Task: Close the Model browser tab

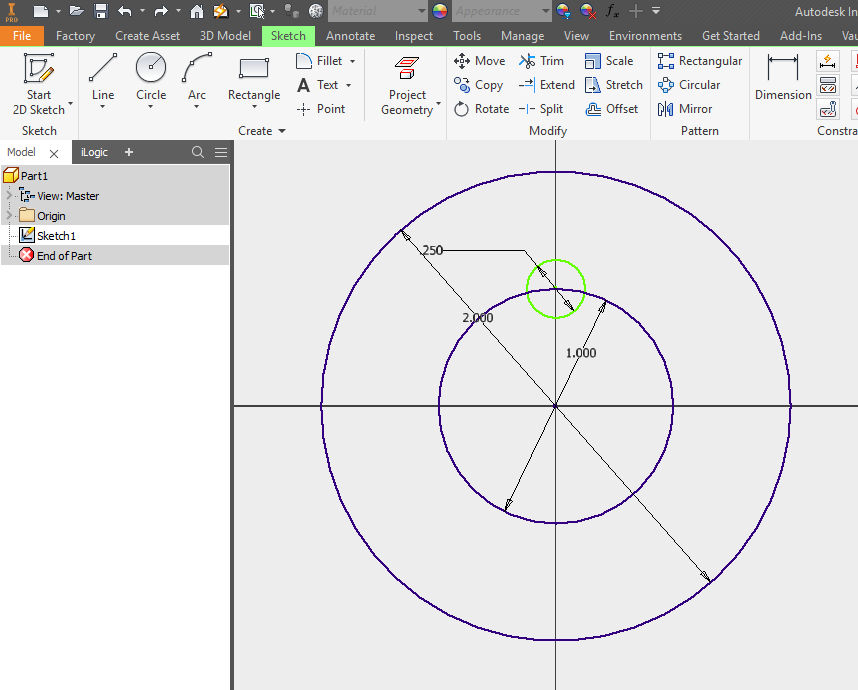Action: [x=54, y=154]
